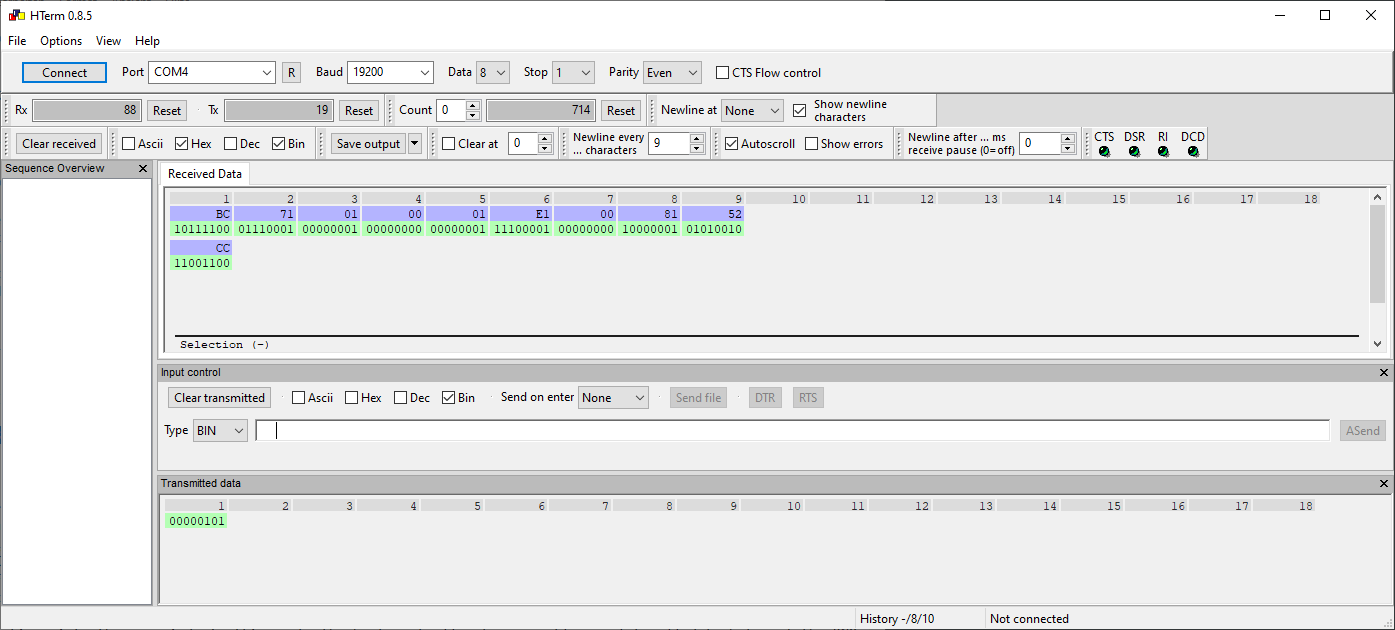Increase Clear at spinner value
The width and height of the screenshot is (1395, 630).
pos(545,139)
